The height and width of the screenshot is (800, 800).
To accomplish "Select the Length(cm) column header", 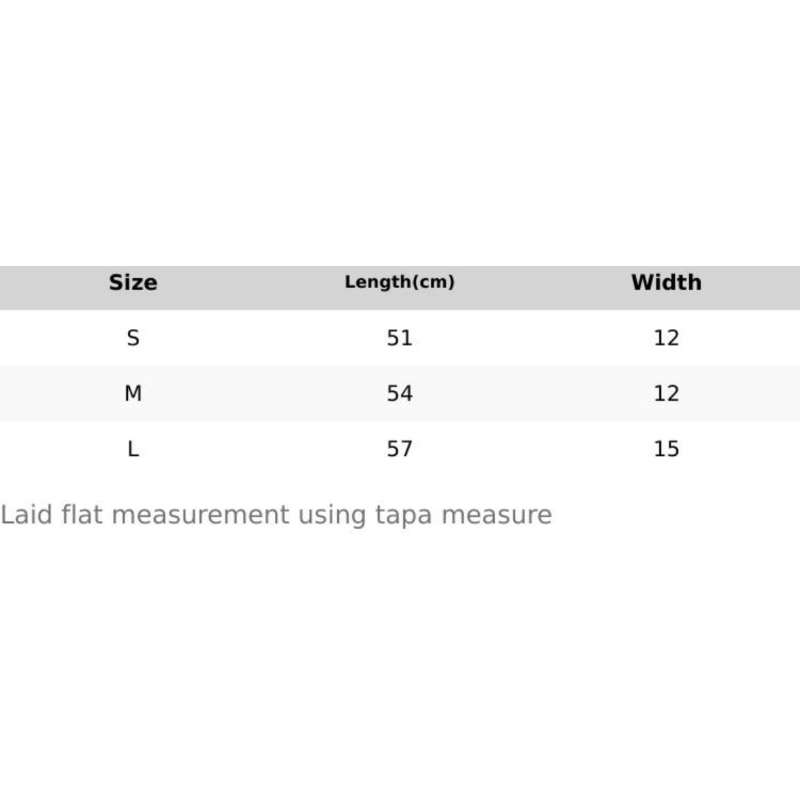I will pyautogui.click(x=399, y=283).
